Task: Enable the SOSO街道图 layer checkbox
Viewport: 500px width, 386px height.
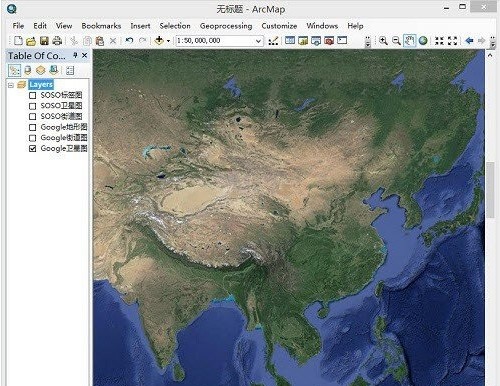Action: [33, 117]
